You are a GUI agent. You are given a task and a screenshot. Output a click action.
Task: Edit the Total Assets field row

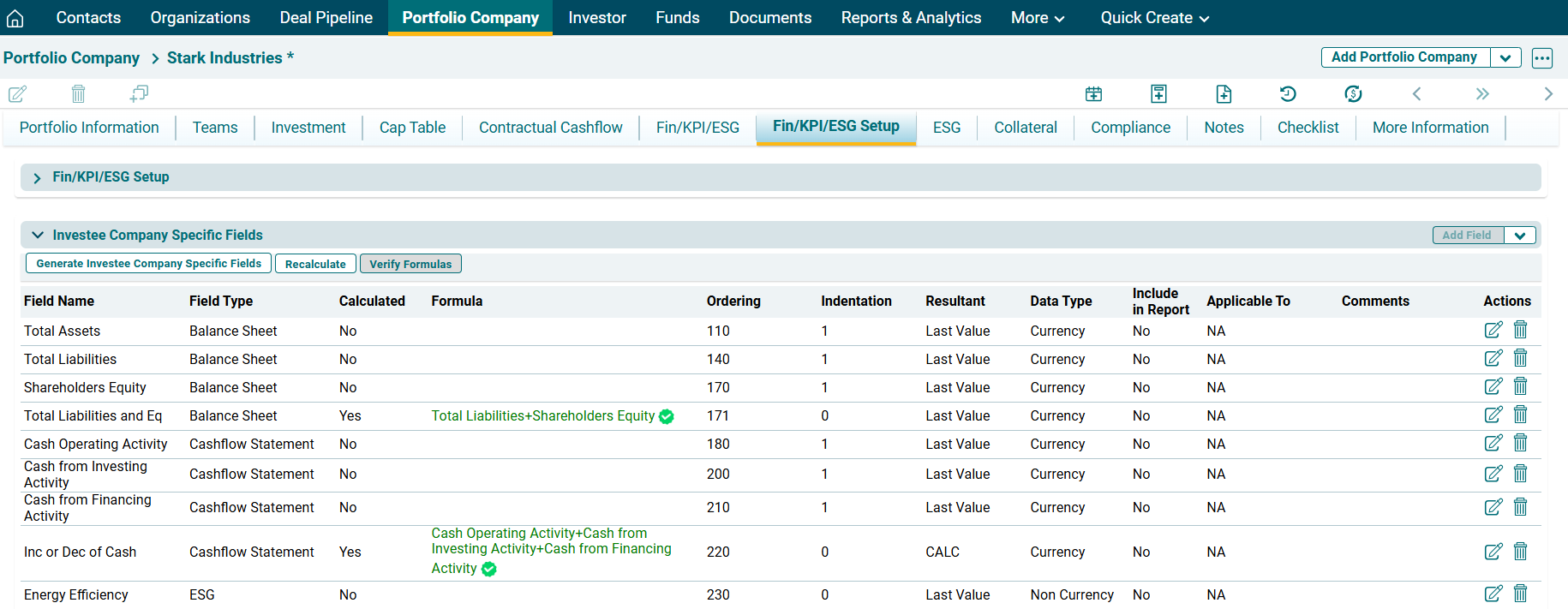coord(1493,331)
